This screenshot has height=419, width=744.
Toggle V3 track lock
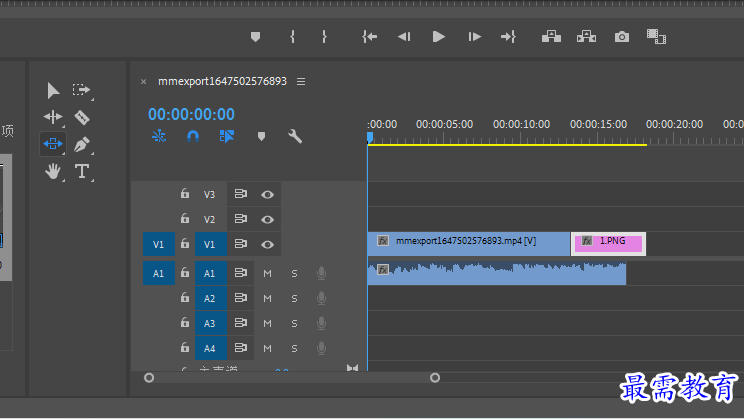tap(185, 194)
